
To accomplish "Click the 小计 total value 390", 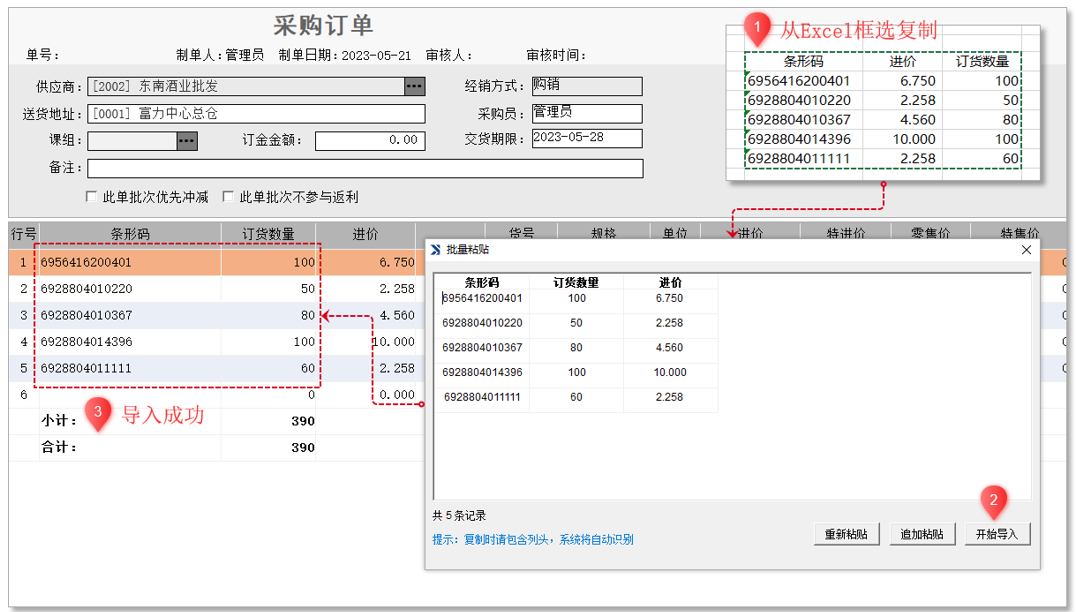I will click(303, 421).
